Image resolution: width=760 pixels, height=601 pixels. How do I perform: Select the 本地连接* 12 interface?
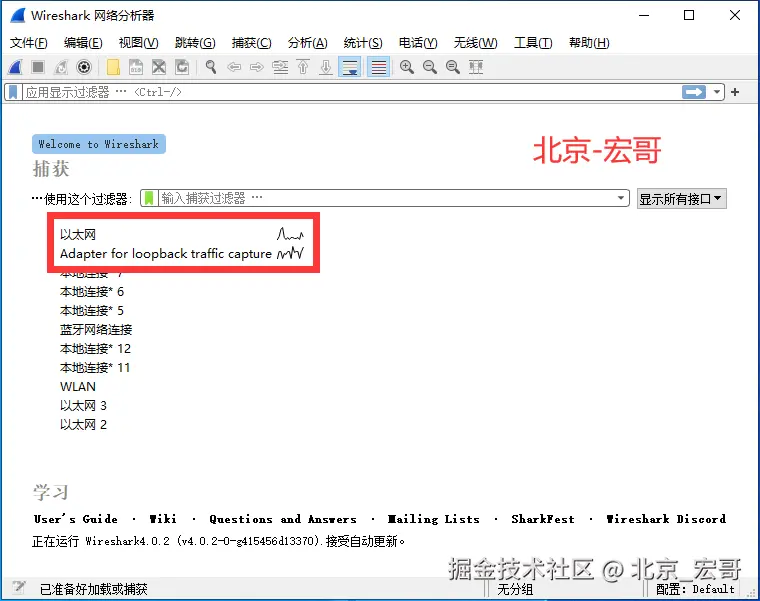tap(95, 348)
